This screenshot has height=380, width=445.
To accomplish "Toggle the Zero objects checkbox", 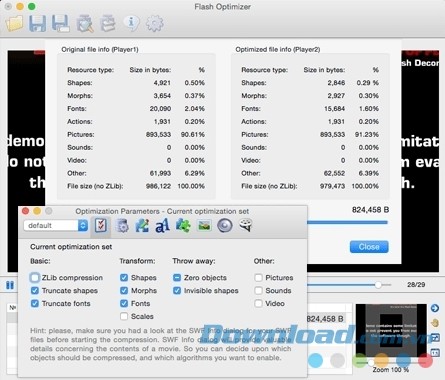I will pyautogui.click(x=177, y=278).
